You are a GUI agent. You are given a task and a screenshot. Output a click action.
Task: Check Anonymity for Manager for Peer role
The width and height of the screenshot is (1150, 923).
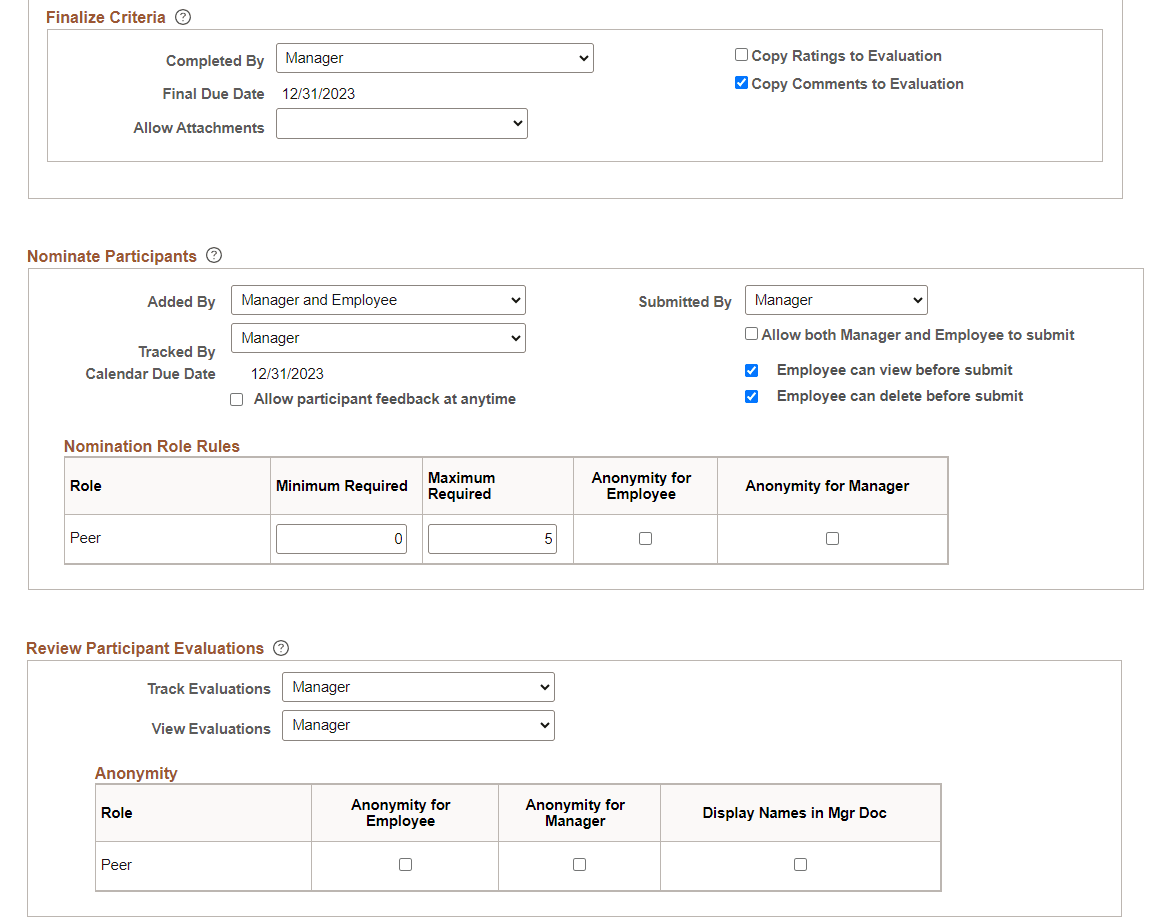832,538
